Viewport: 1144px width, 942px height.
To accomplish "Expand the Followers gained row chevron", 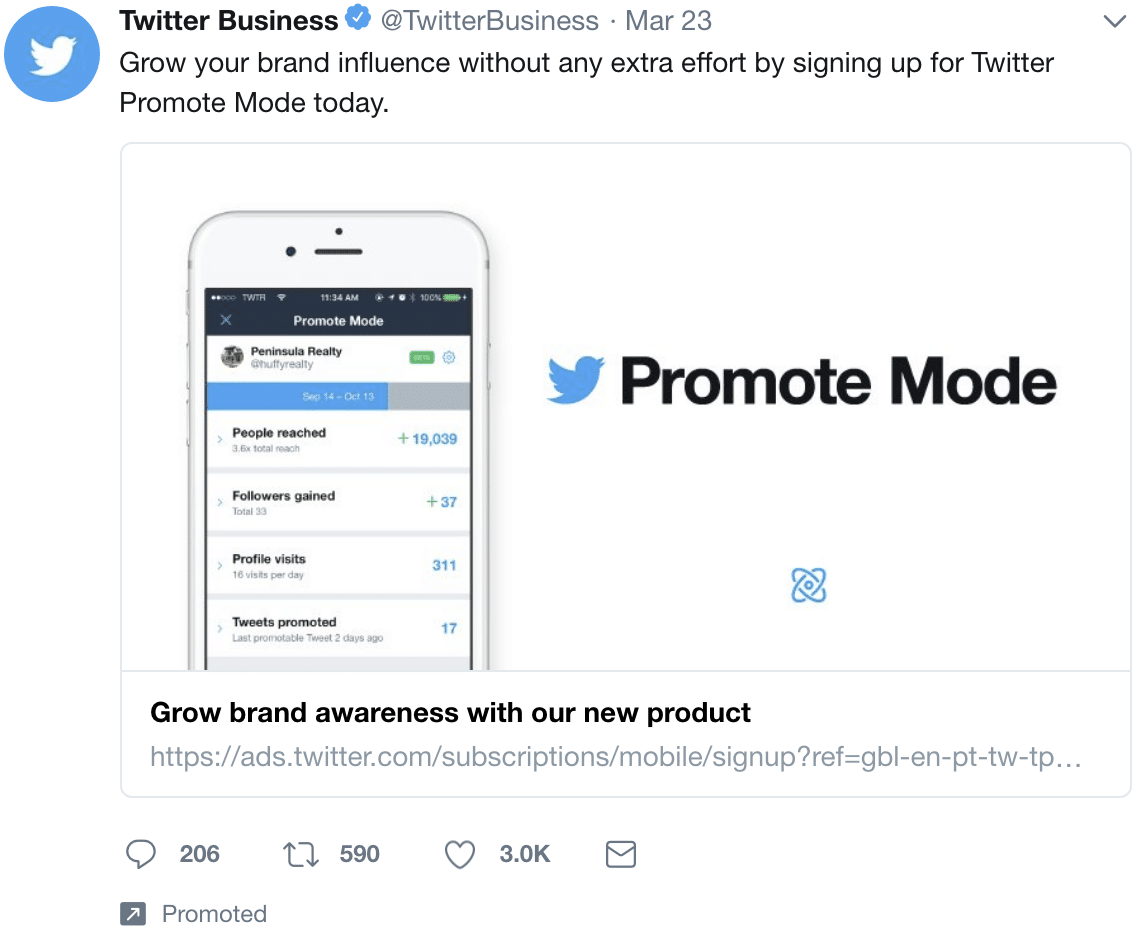I will click(x=220, y=502).
